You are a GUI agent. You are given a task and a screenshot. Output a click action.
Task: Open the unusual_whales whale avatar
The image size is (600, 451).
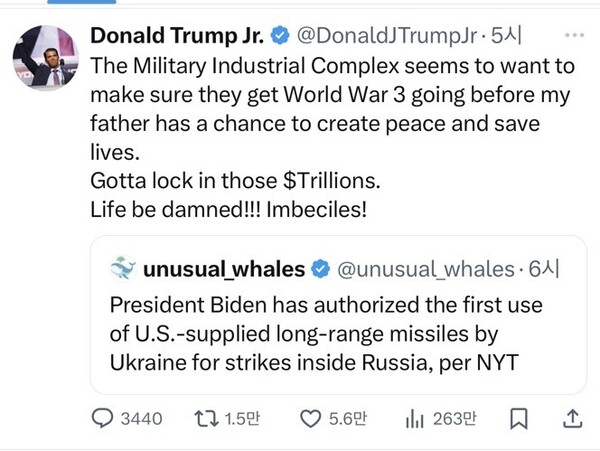pyautogui.click(x=122, y=268)
